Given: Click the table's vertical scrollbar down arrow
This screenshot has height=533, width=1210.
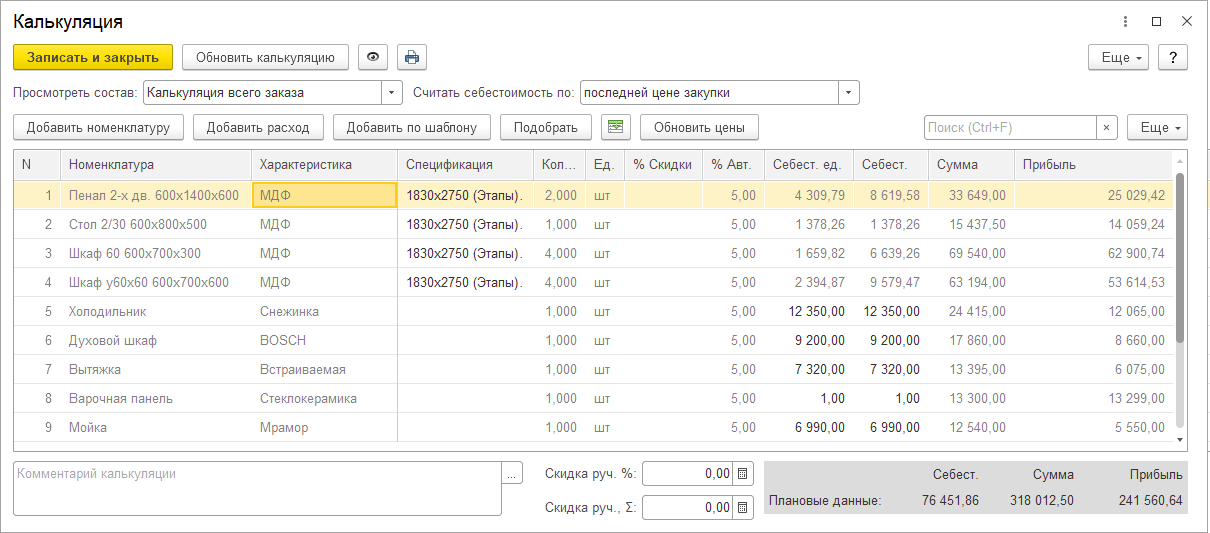Looking at the screenshot, I should click(1180, 439).
